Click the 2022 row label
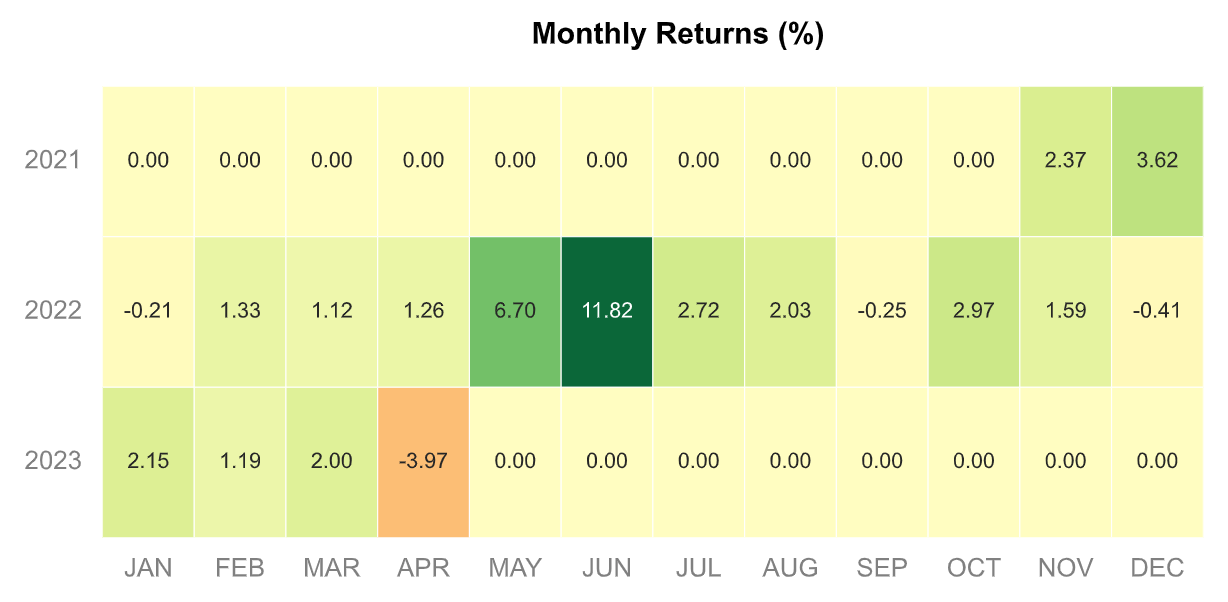Screen dimensions: 1228x602 click(52, 311)
